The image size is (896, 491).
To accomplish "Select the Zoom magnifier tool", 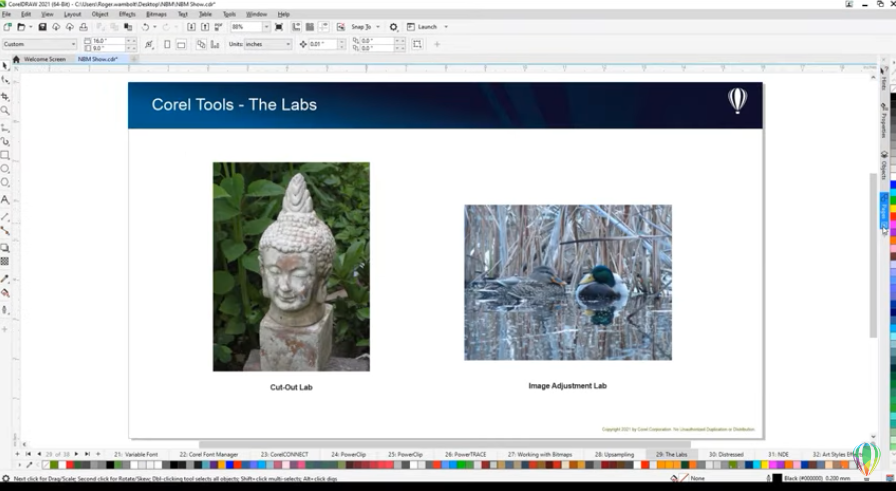I will 5,111.
